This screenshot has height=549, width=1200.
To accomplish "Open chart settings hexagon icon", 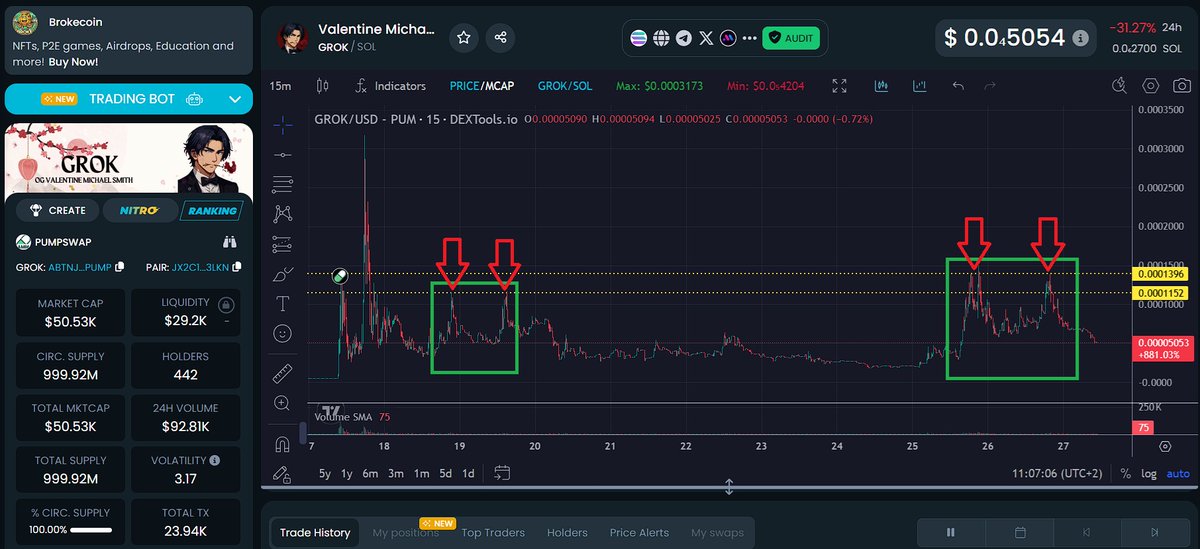I will click(1150, 86).
